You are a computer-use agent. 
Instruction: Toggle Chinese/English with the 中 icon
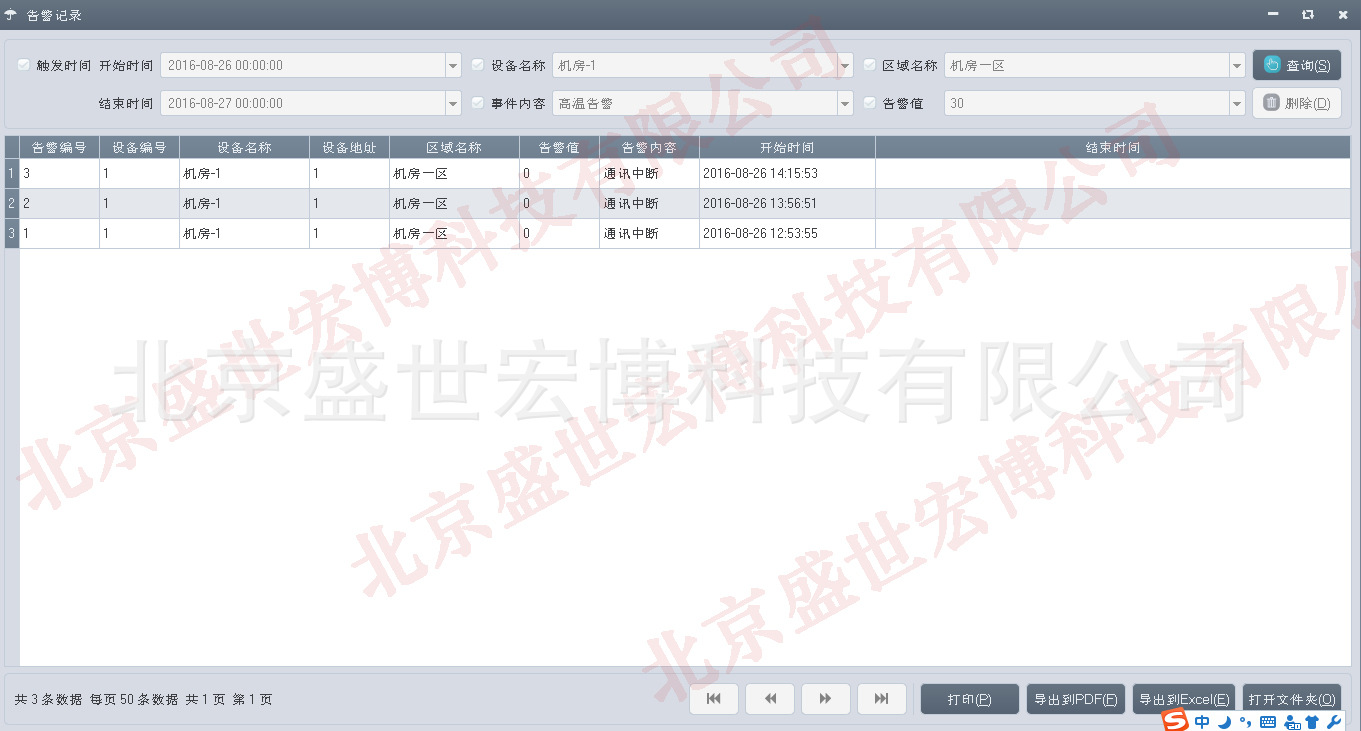(x=1203, y=722)
